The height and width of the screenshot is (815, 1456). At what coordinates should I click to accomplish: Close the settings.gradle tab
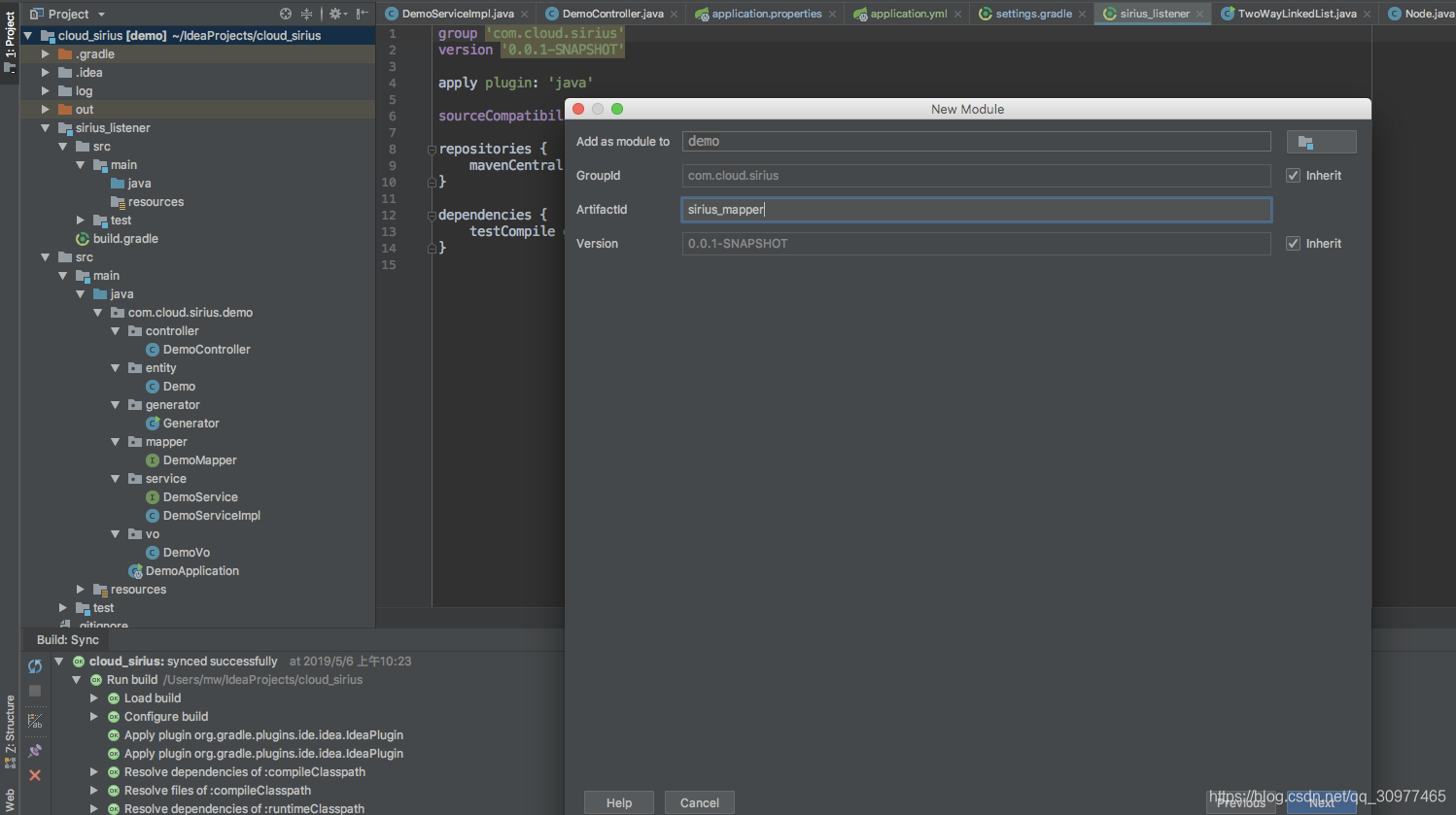click(1083, 15)
